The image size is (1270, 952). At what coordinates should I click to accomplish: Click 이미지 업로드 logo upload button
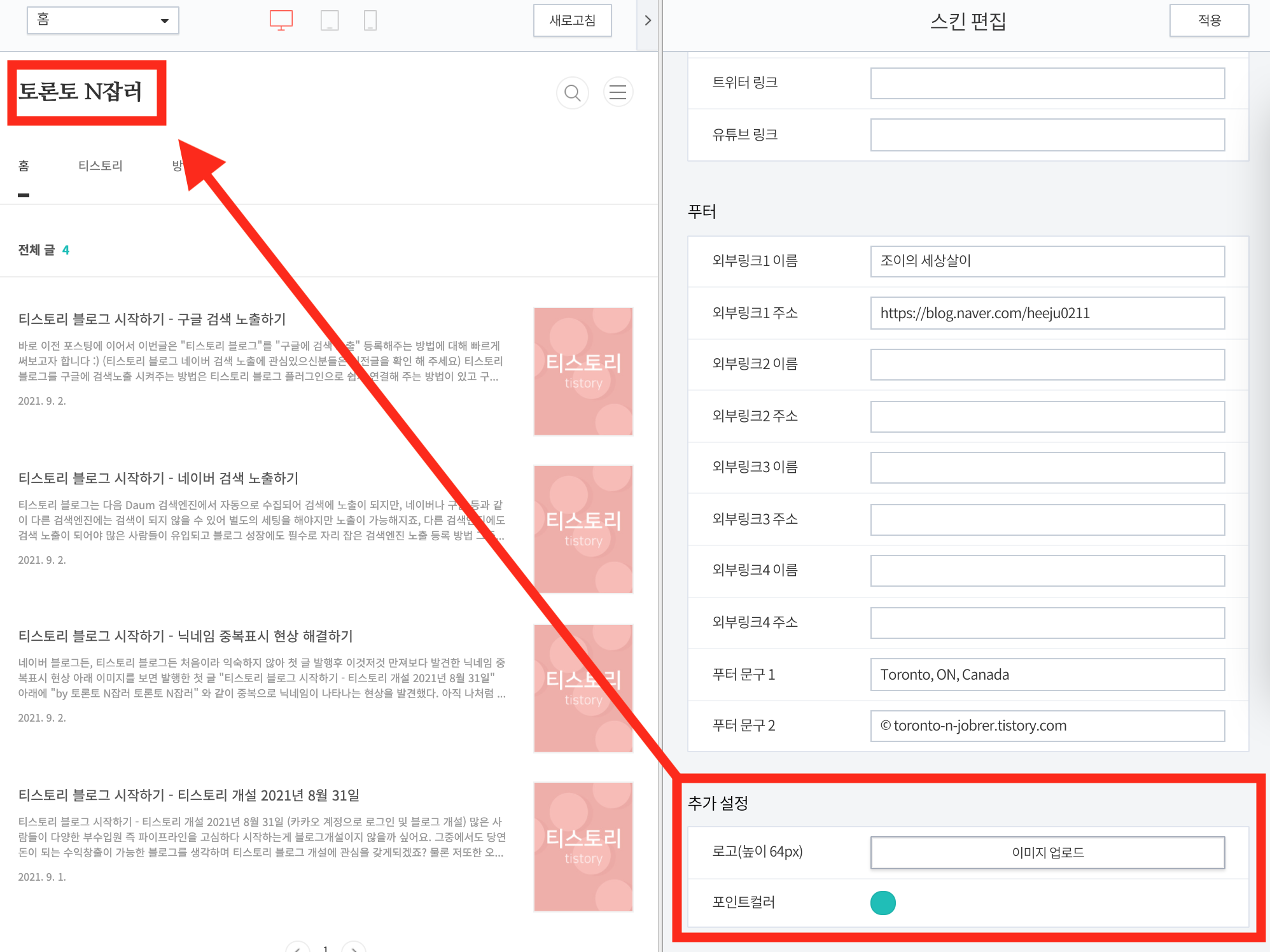(1047, 852)
